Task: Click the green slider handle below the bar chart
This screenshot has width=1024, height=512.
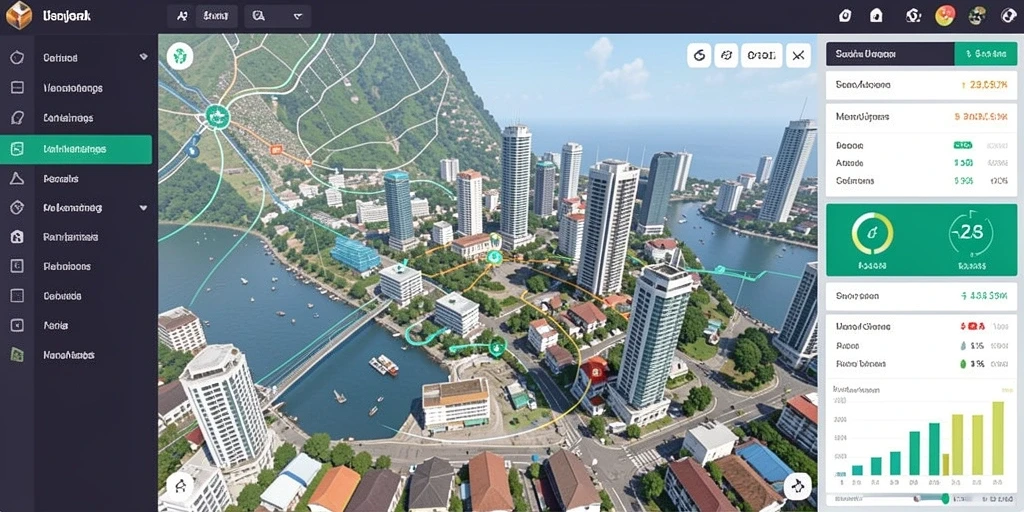Action: [x=946, y=499]
